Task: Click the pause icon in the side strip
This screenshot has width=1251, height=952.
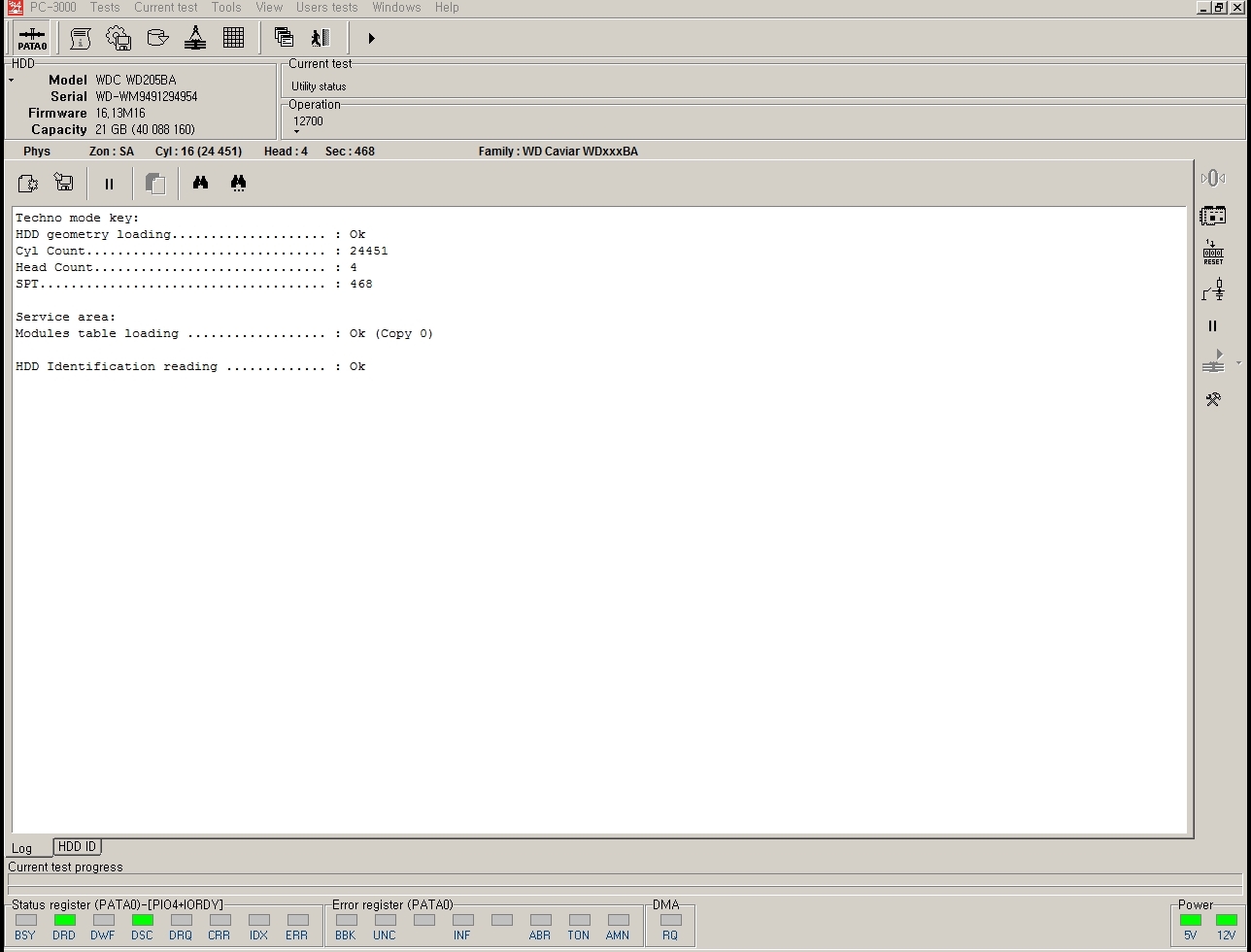Action: click(1212, 326)
